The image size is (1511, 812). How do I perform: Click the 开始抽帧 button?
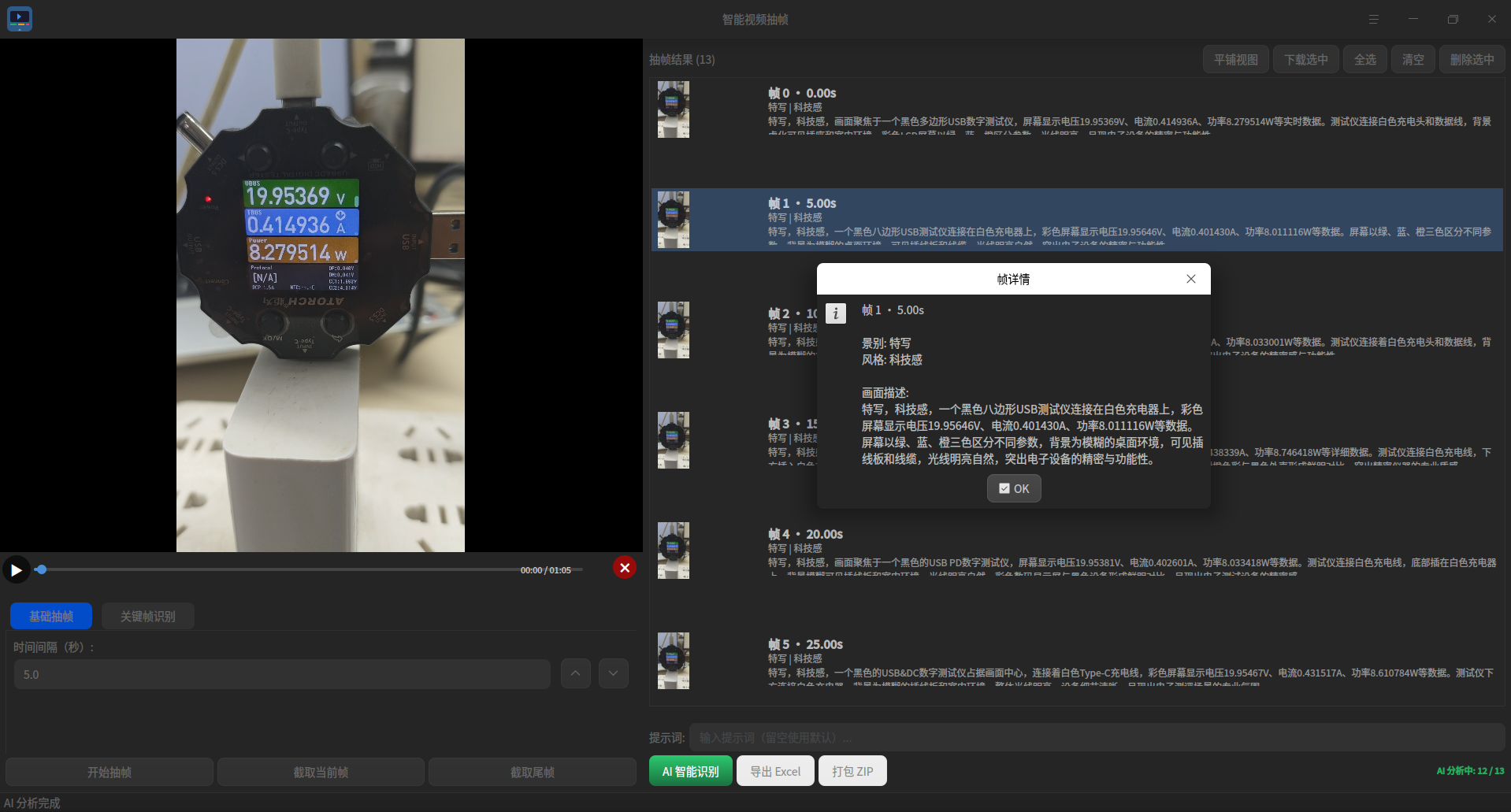(110, 772)
